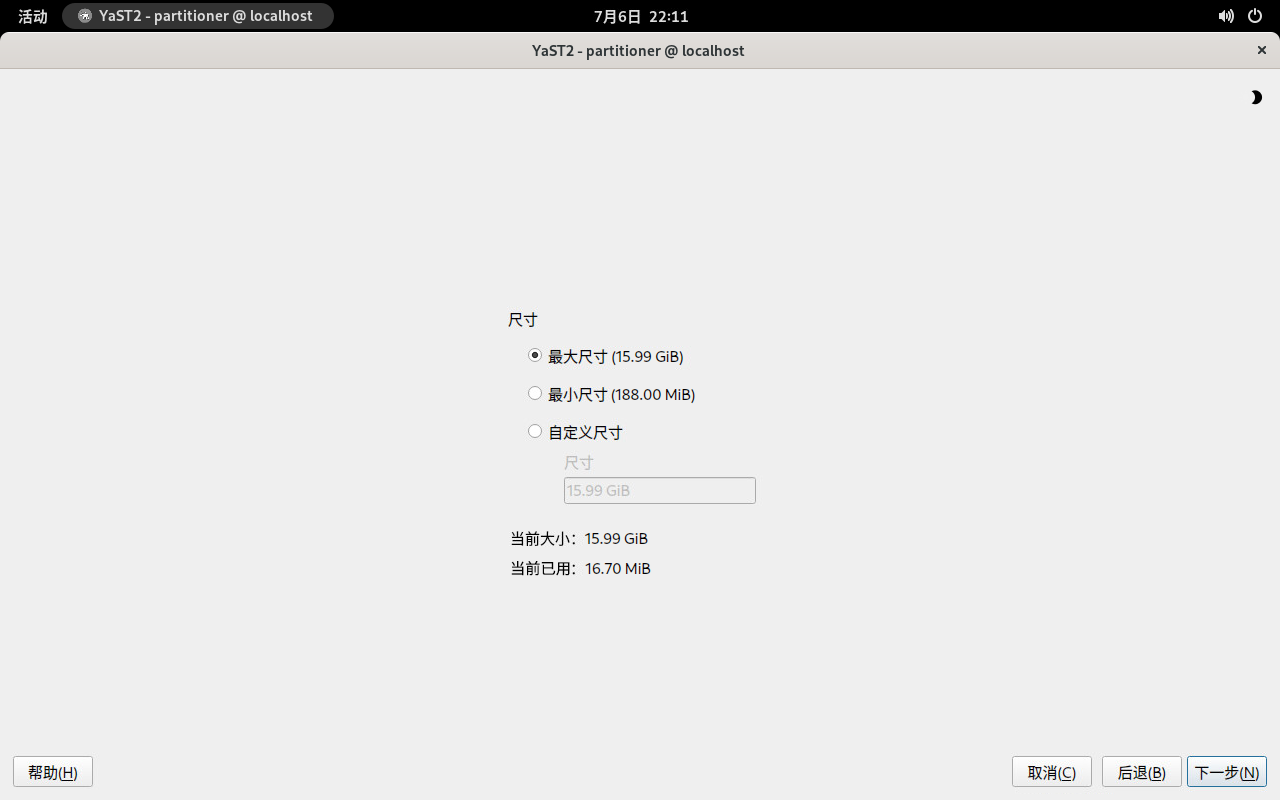
Task: Open the power menu icon
Action: [x=1254, y=16]
